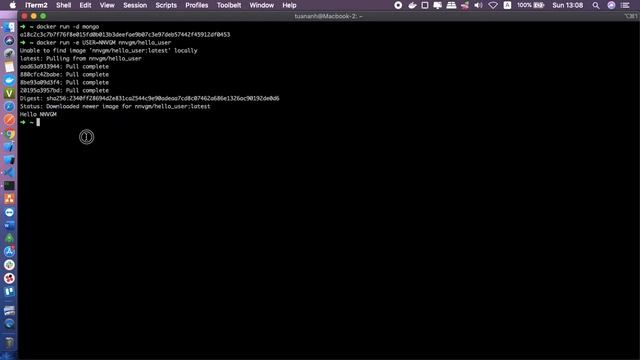The image size is (640, 360).
Task: Open Google Chrome in the Dock
Action: click(x=9, y=133)
